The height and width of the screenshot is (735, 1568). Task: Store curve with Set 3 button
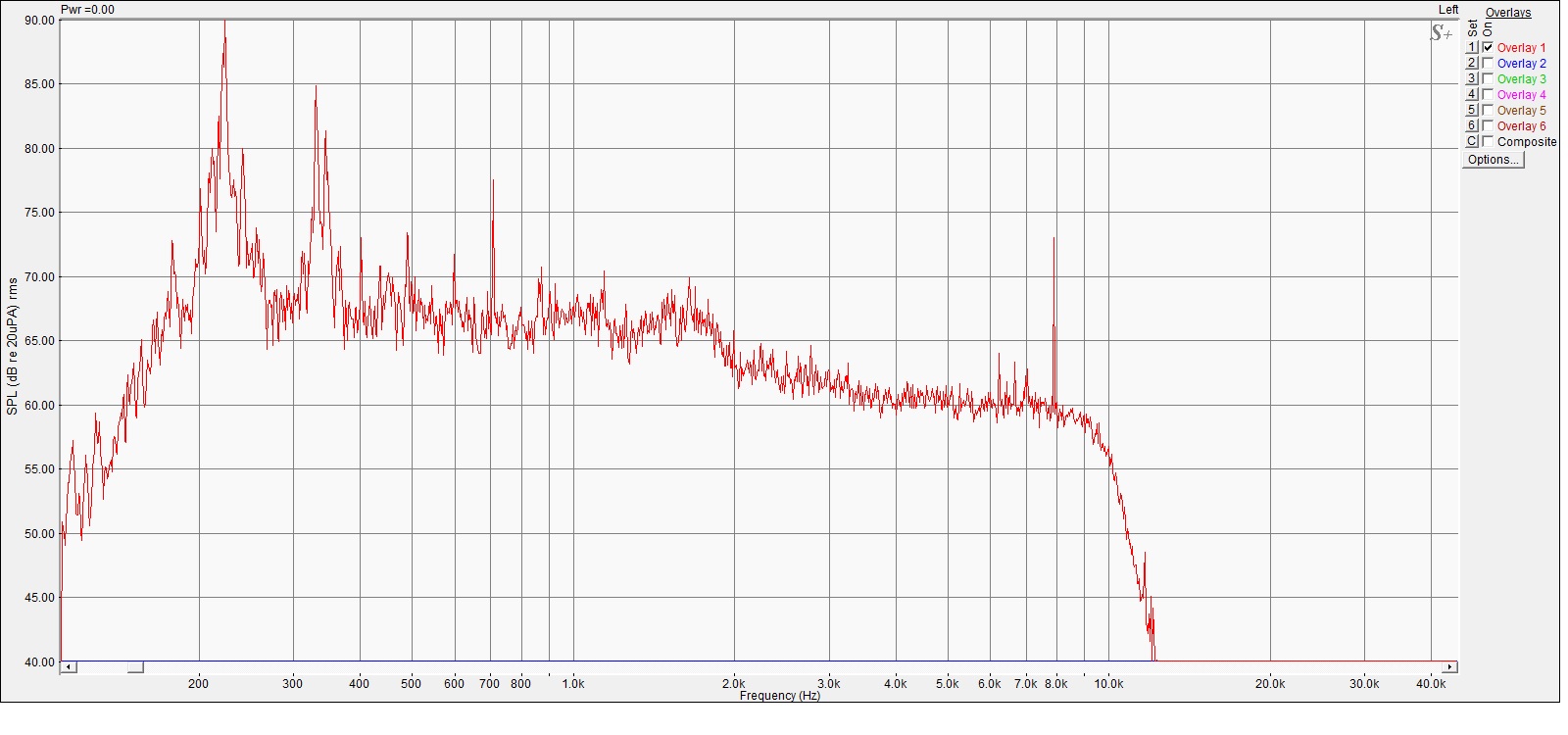(1471, 78)
